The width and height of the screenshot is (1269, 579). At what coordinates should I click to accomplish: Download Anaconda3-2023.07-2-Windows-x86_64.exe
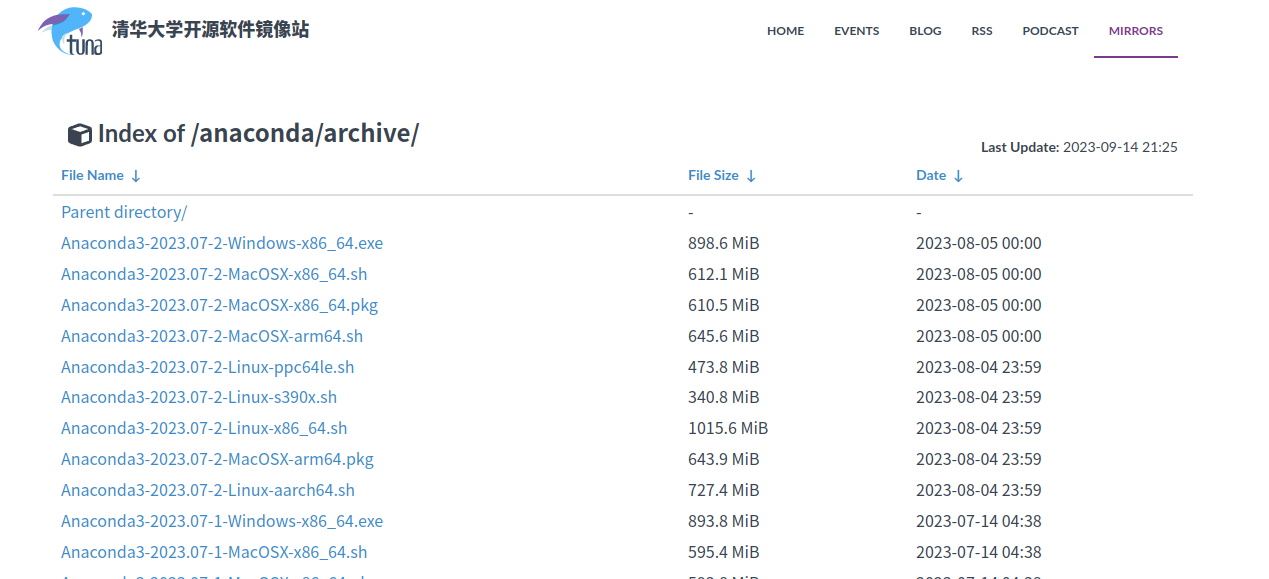222,243
